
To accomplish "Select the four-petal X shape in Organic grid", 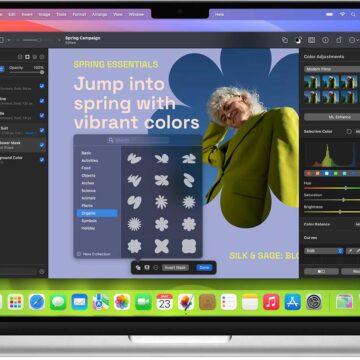I will [162, 246].
